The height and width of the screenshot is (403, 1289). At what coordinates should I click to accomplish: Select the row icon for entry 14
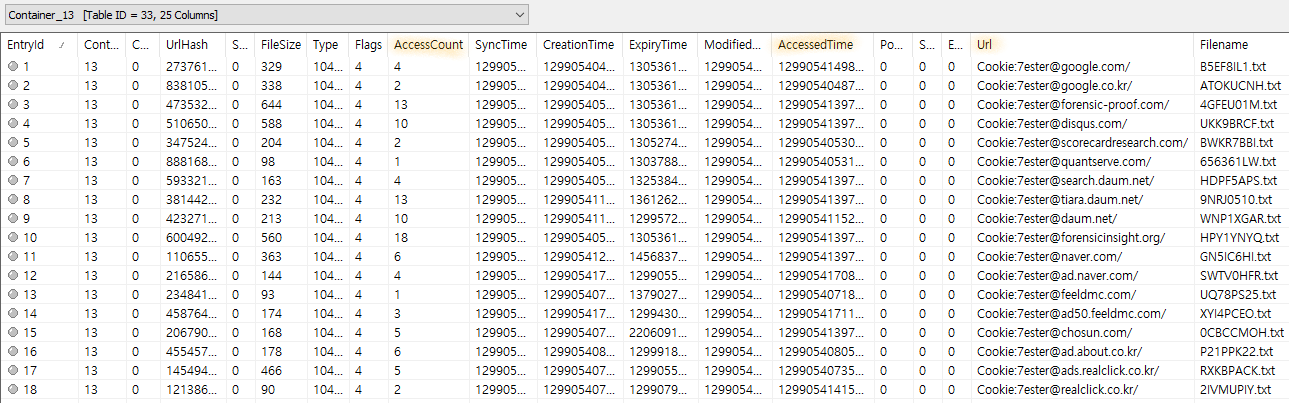coord(12,313)
